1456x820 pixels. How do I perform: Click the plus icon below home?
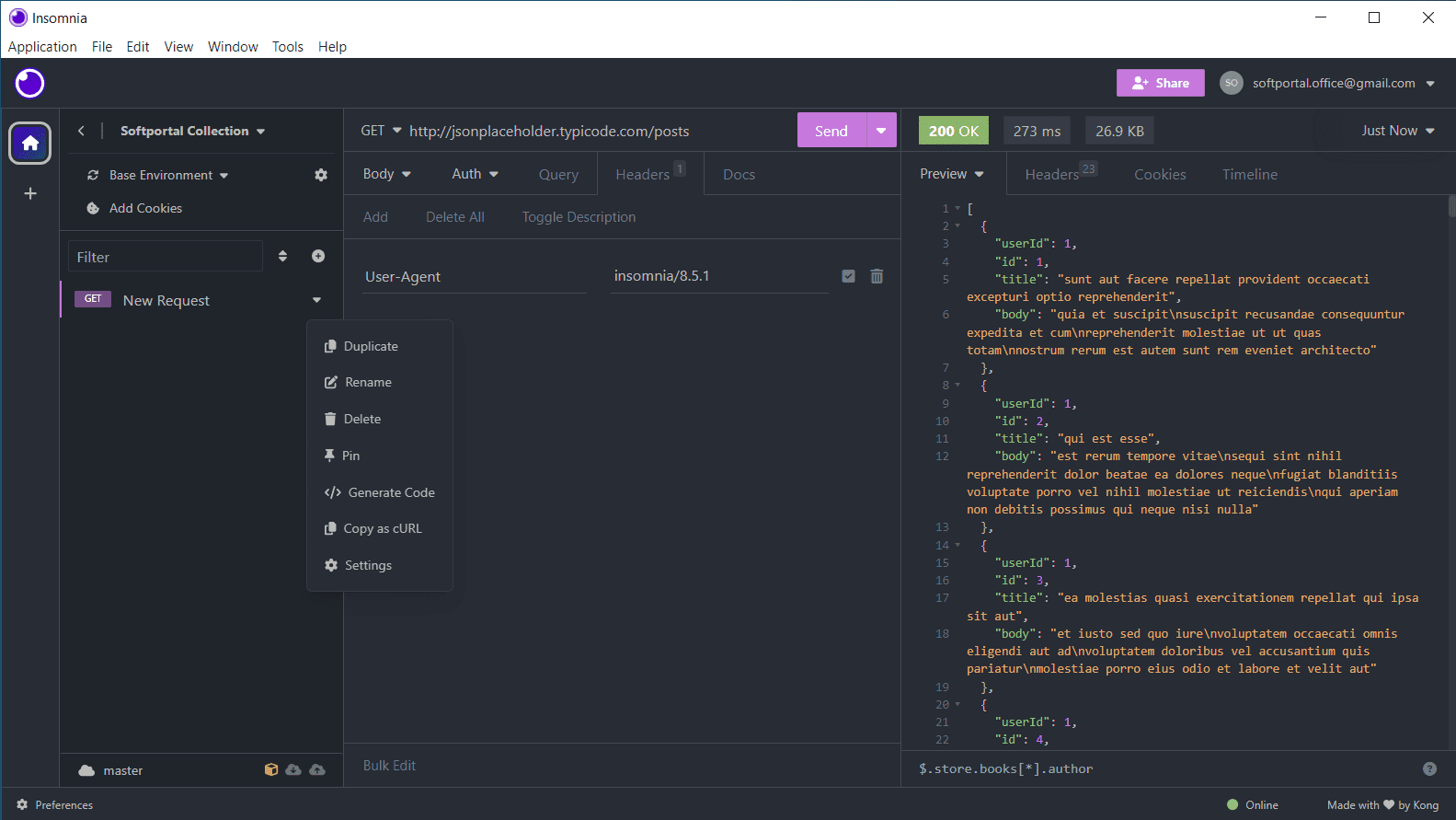(30, 193)
